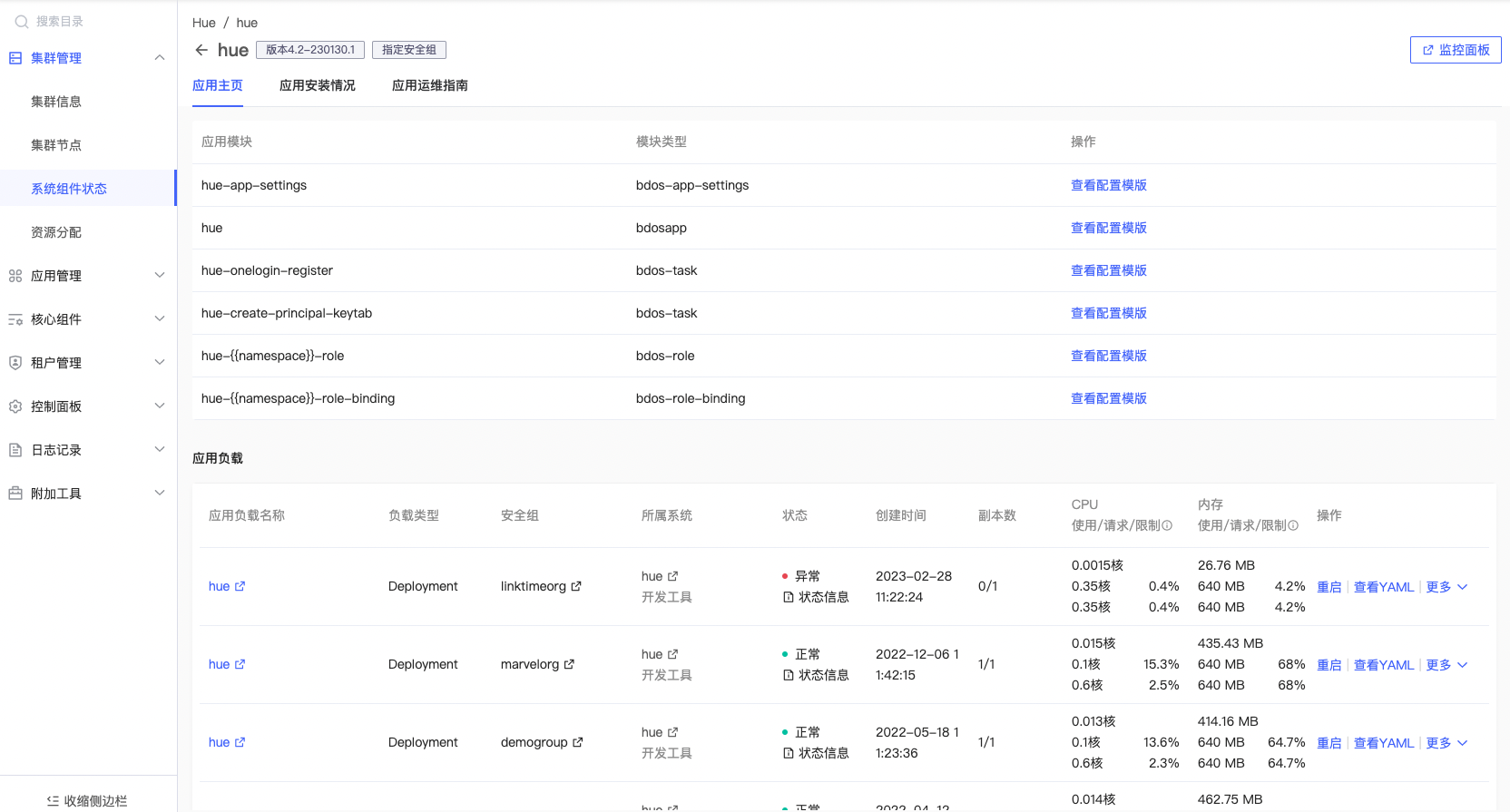Open external link icon of linktimeorg hue workload
The image size is (1510, 812).
pyautogui.click(x=240, y=586)
